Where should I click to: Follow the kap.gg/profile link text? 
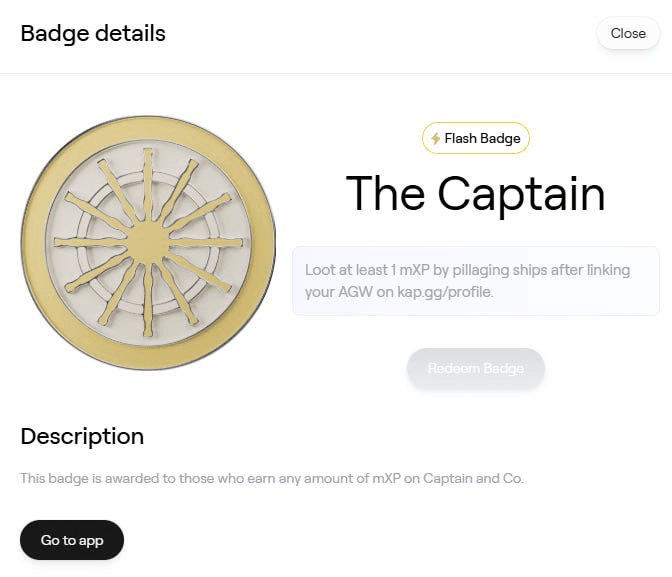[445, 292]
